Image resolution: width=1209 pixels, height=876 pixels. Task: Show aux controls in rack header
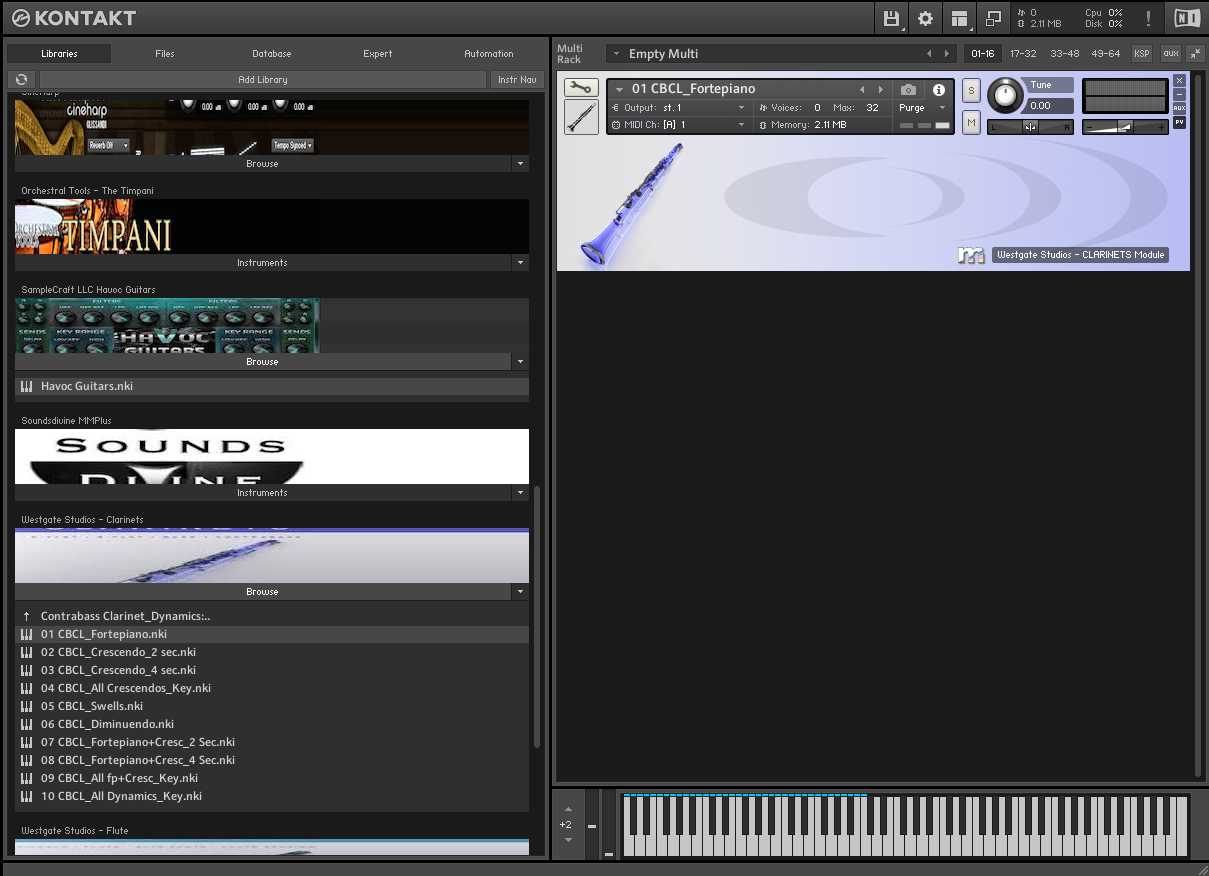1170,53
